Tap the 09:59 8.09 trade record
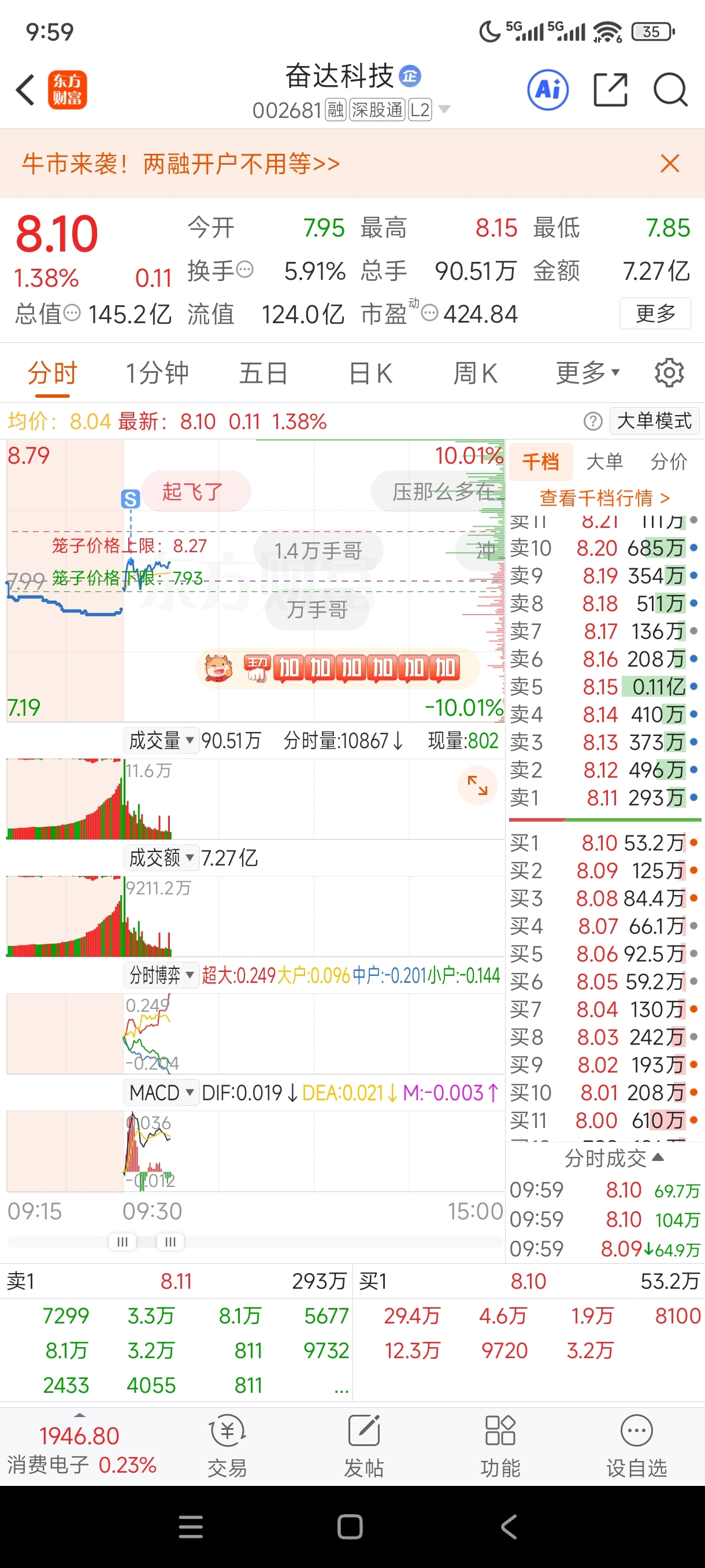This screenshot has height=1568, width=705. point(604,1248)
